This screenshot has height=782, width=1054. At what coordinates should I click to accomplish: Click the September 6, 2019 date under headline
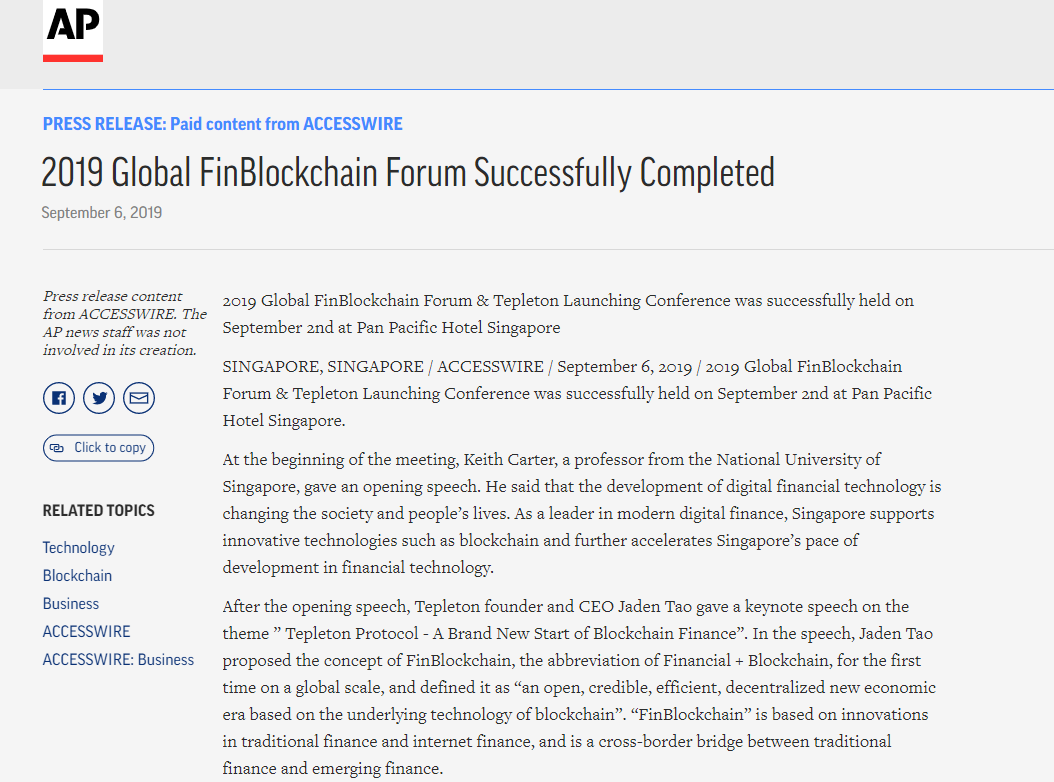pyautogui.click(x=101, y=212)
